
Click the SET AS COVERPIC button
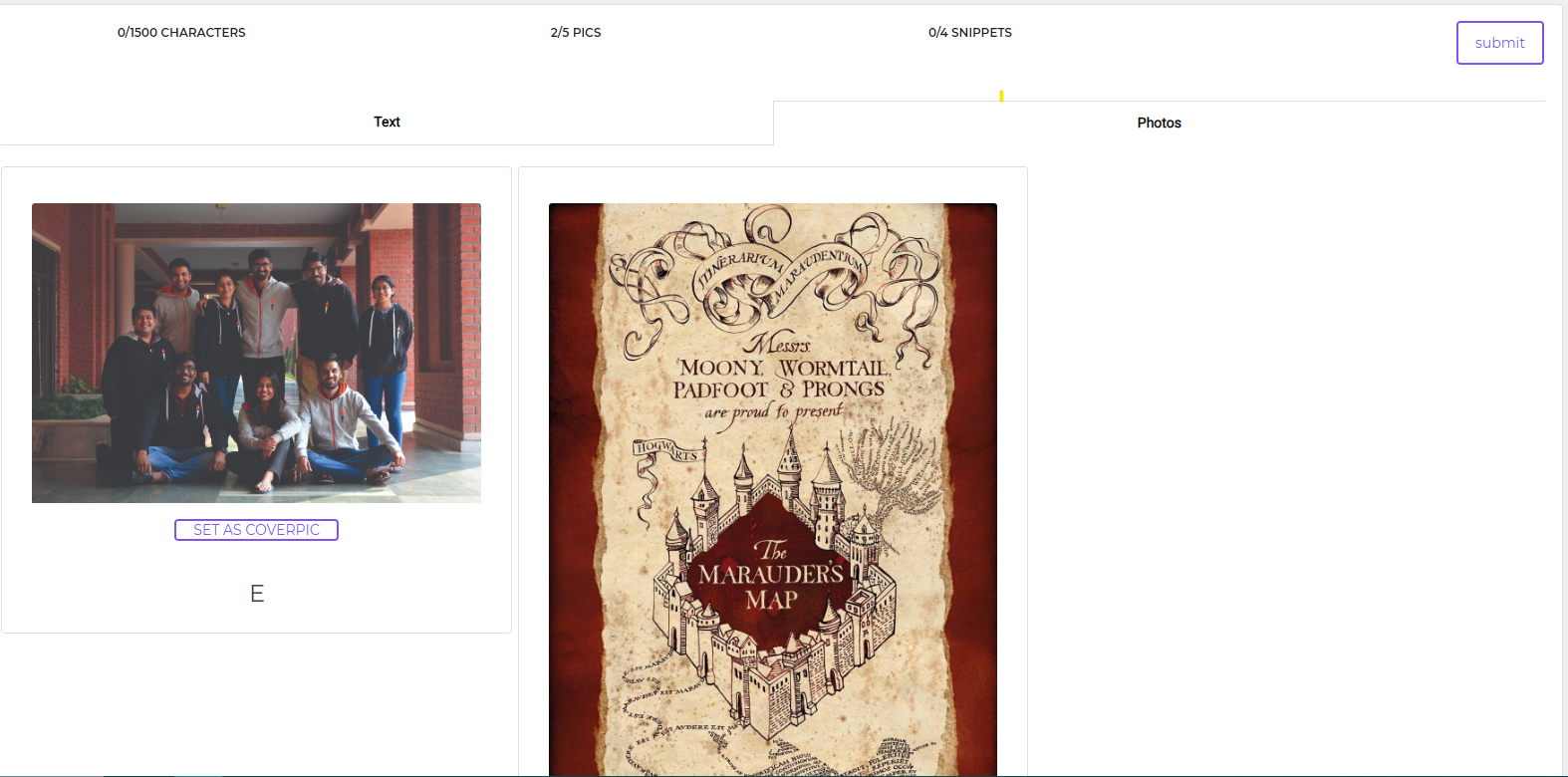[x=256, y=530]
